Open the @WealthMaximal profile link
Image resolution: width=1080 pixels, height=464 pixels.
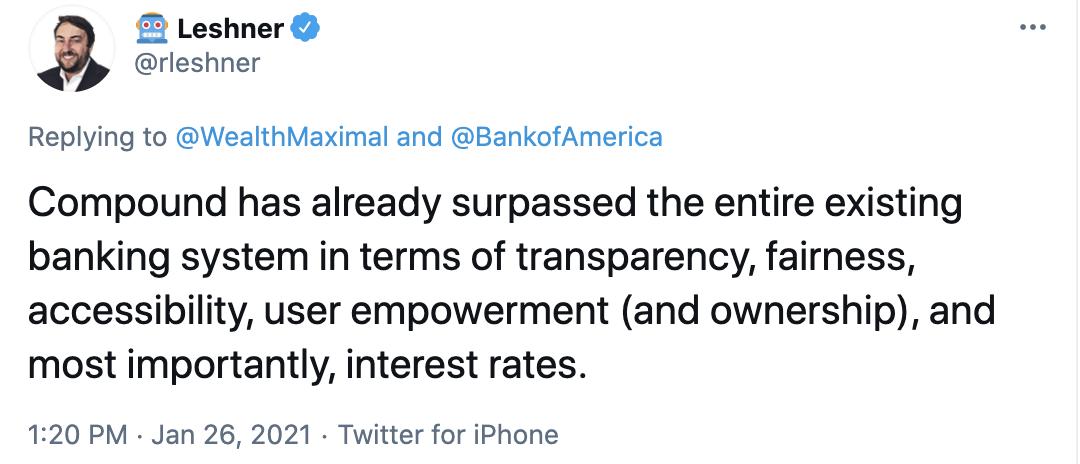[281, 137]
